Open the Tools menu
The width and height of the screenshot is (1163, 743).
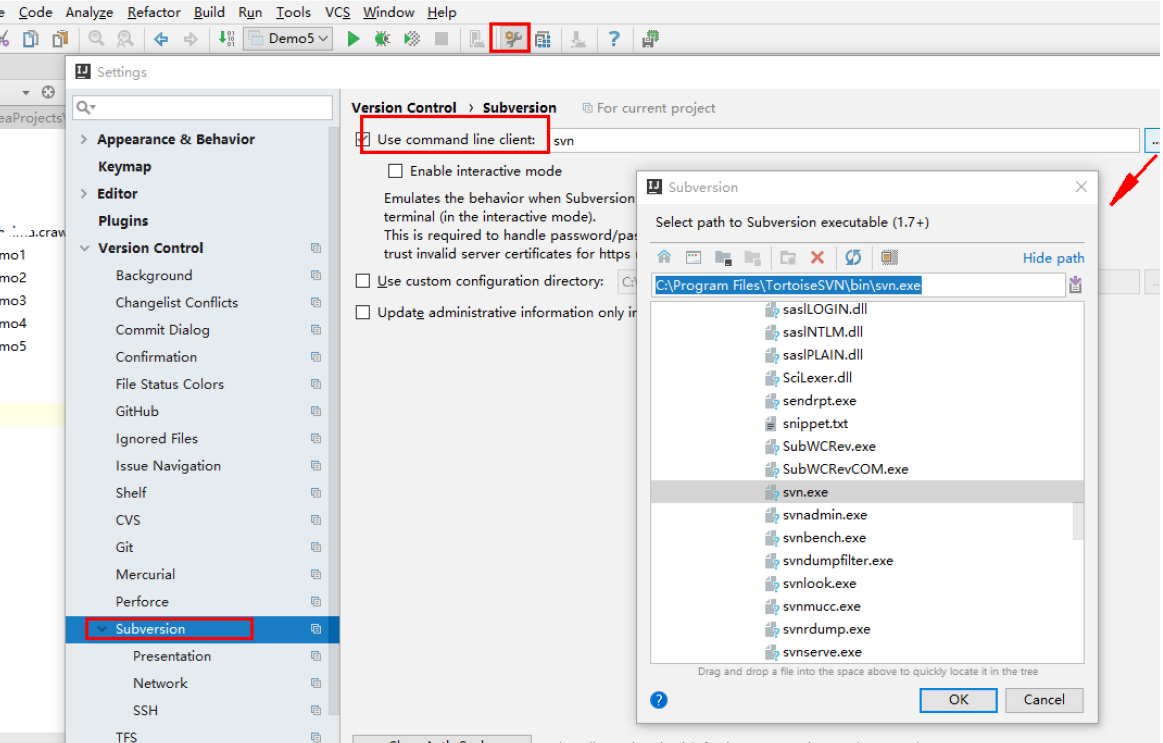pos(294,12)
